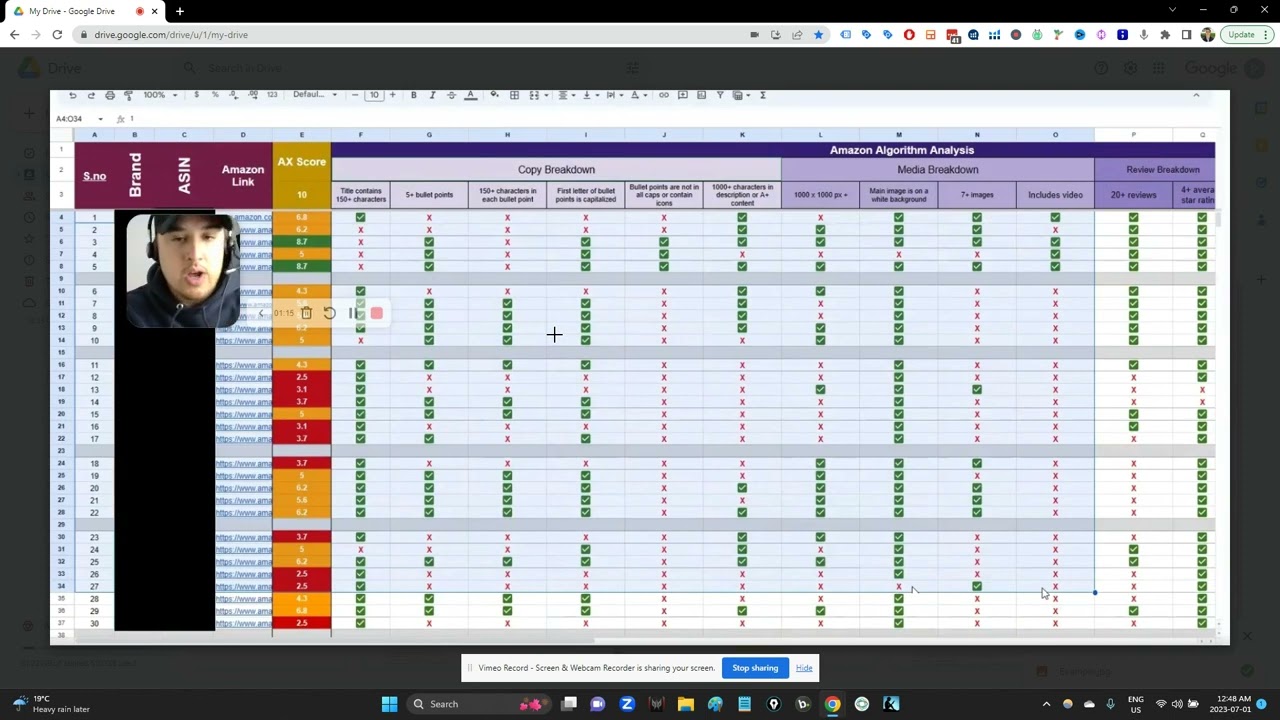Click the redo arrow in the Sheets toolbar
The width and height of the screenshot is (1280, 720).
coord(91,95)
